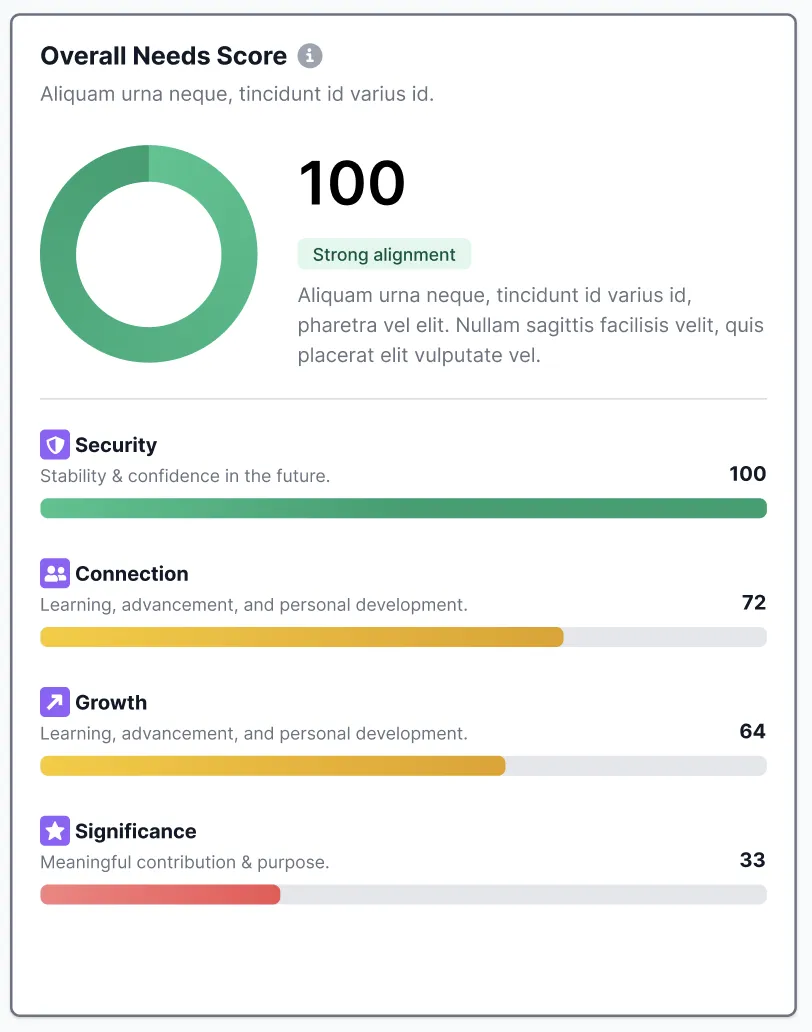Click the large 100 overall score number
This screenshot has height=1032, width=812.
[x=351, y=183]
